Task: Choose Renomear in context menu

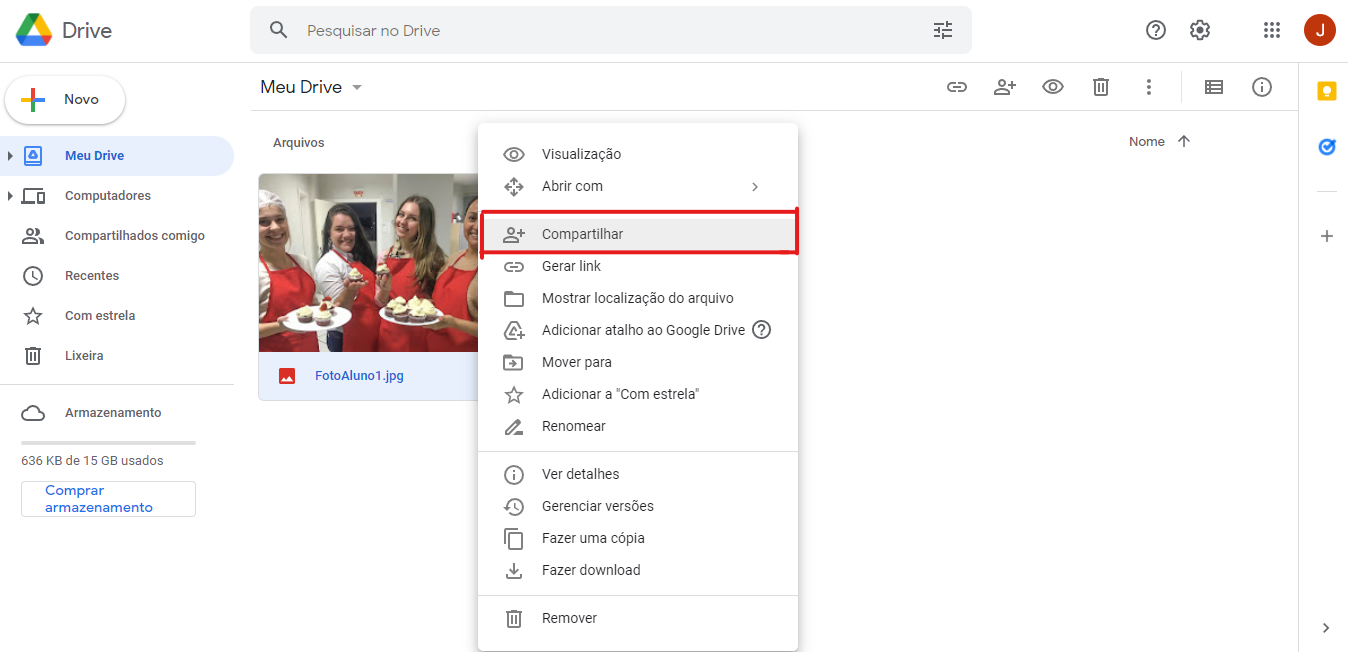Action: (x=638, y=426)
